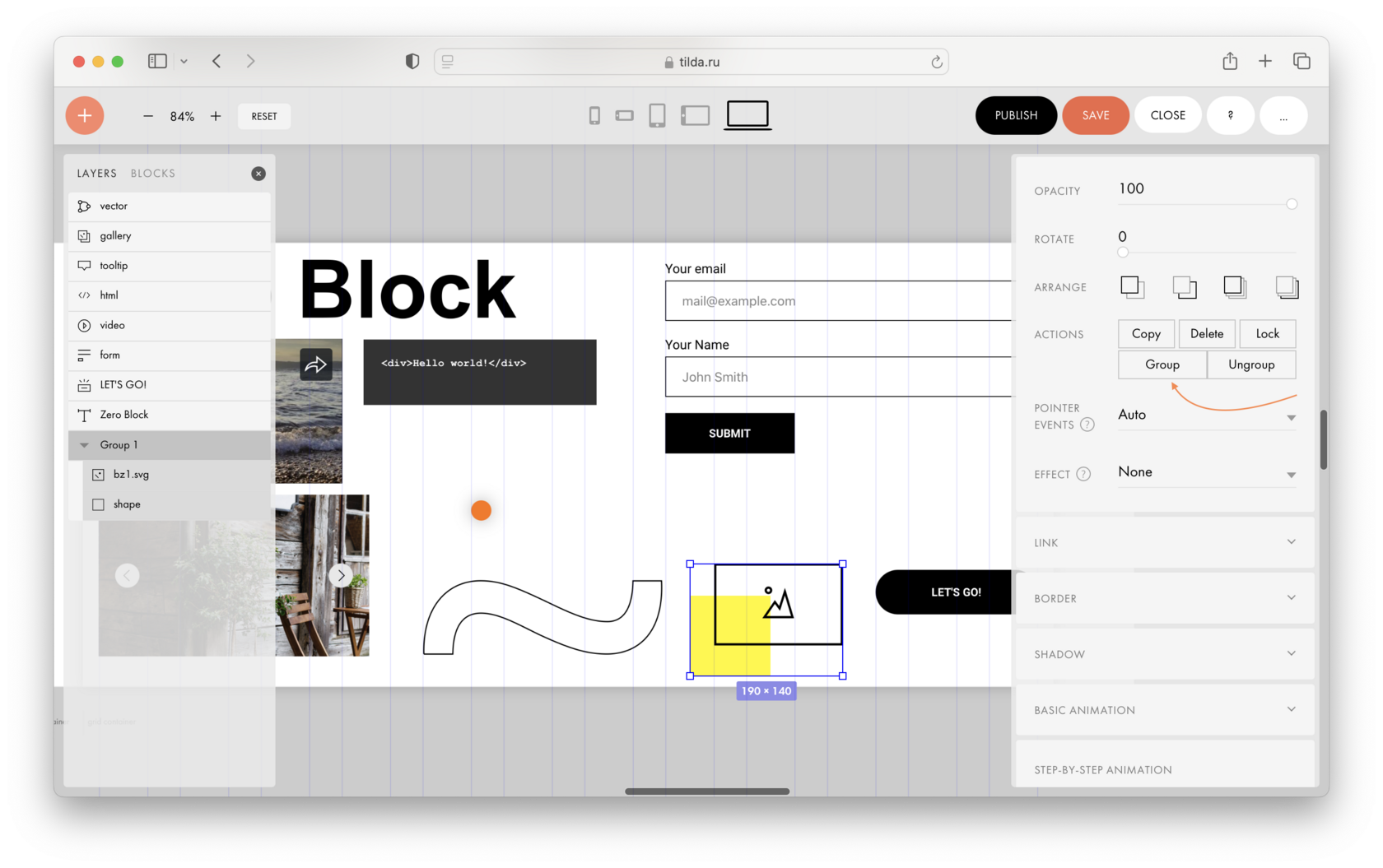Click the PUBLISH button
The image size is (1383, 868).
pos(1016,115)
